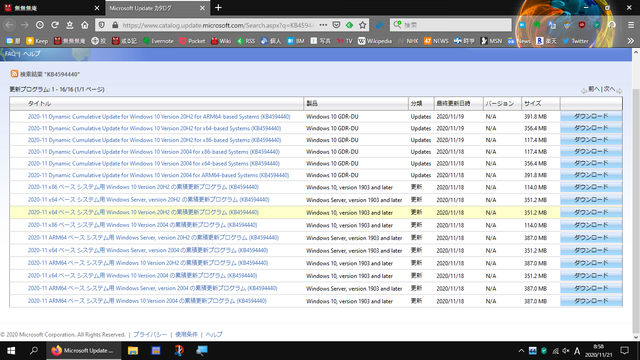Screen dimensions: 640x360
Task: Switch to the first browser tab
Action: pyautogui.click(x=52, y=8)
